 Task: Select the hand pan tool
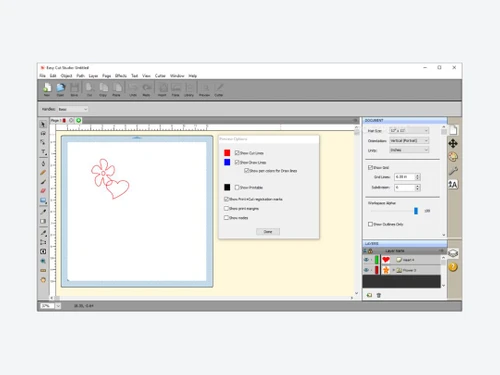coord(43,280)
